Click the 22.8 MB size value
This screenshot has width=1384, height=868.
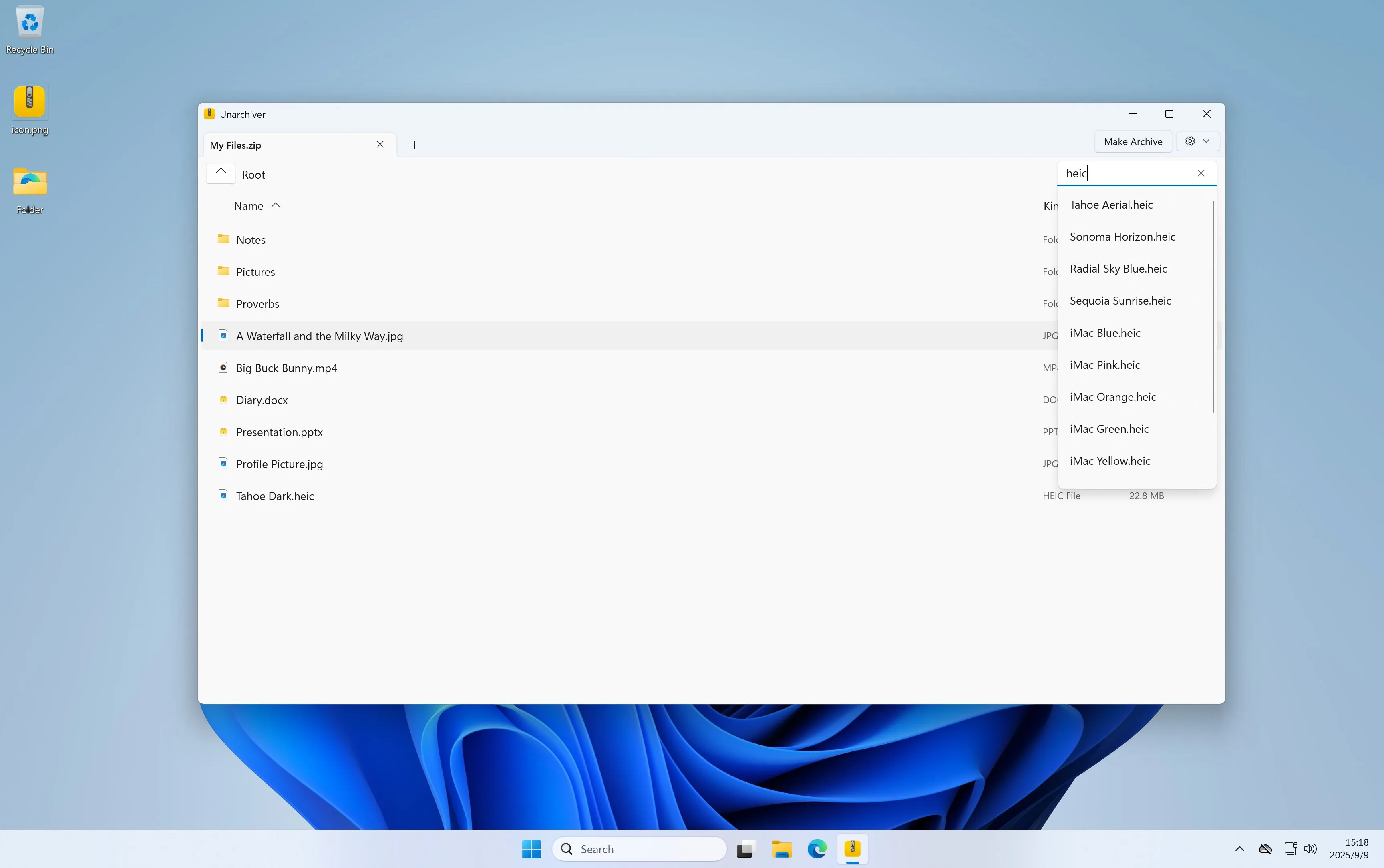click(x=1147, y=496)
